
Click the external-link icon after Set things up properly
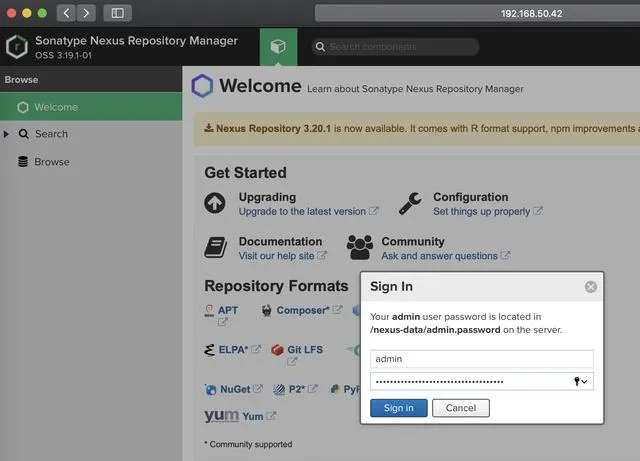tap(538, 211)
